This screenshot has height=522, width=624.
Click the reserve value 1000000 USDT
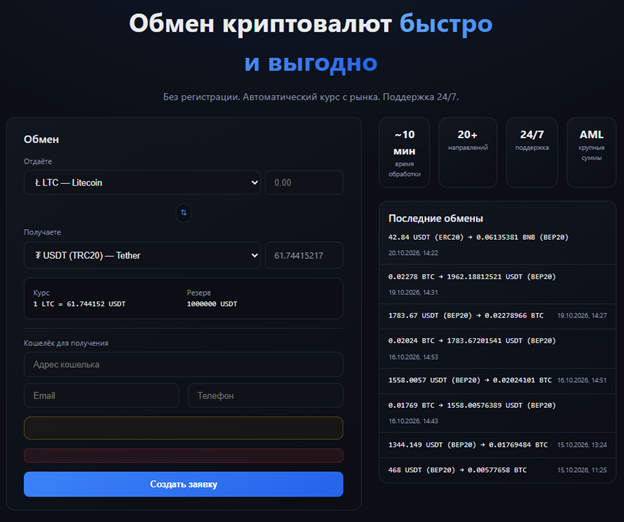212,304
